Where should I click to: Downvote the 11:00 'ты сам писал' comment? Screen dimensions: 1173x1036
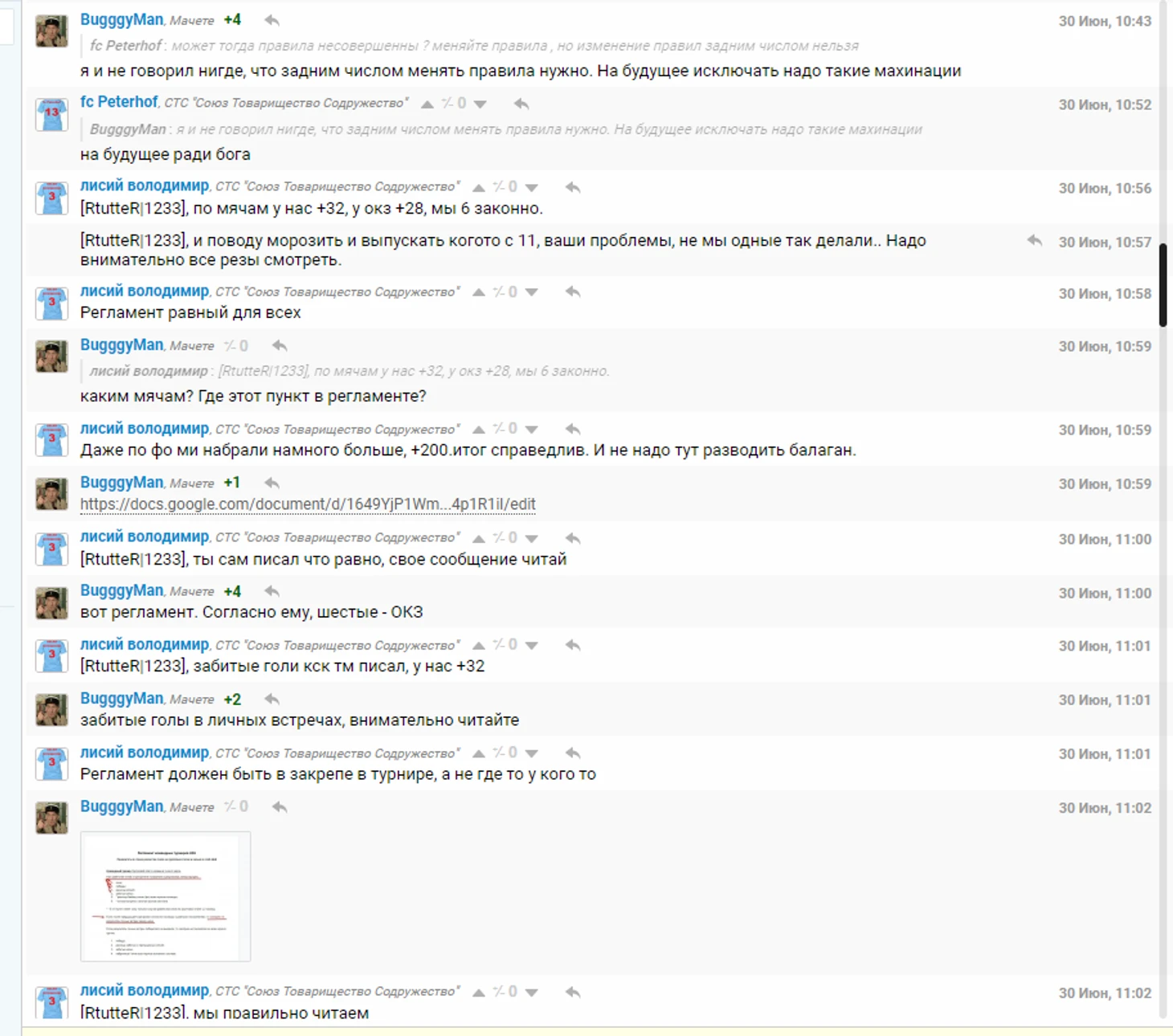(x=532, y=538)
